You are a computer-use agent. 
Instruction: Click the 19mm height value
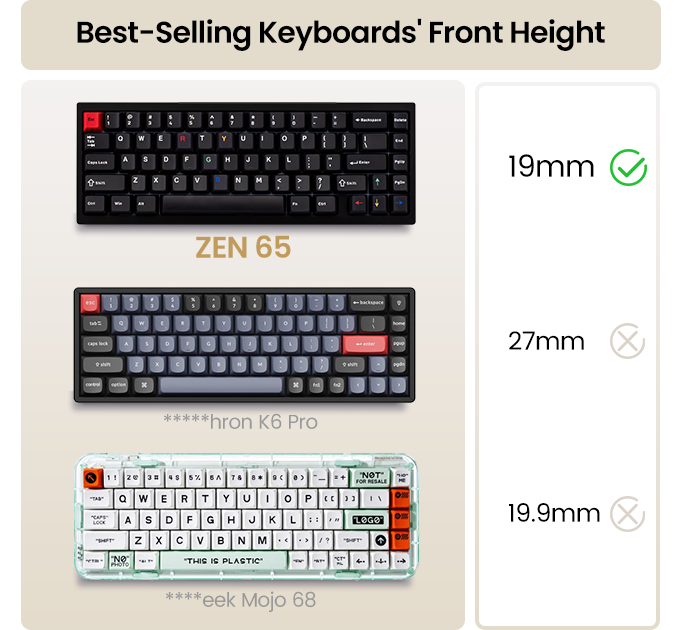coord(551,167)
